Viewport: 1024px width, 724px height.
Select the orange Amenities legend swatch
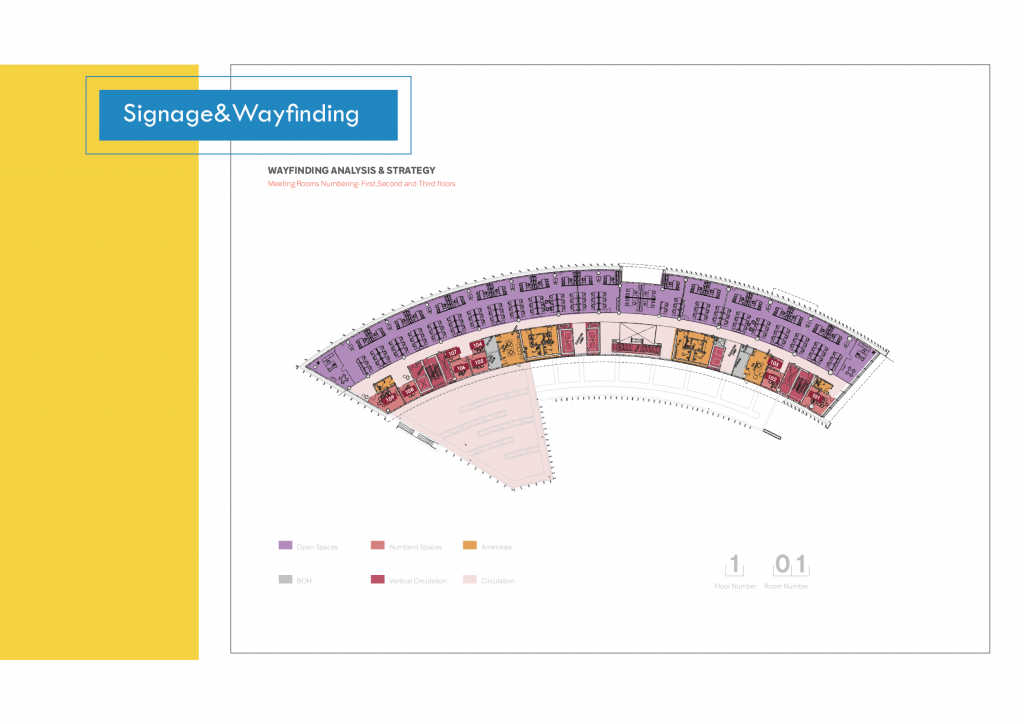(469, 546)
